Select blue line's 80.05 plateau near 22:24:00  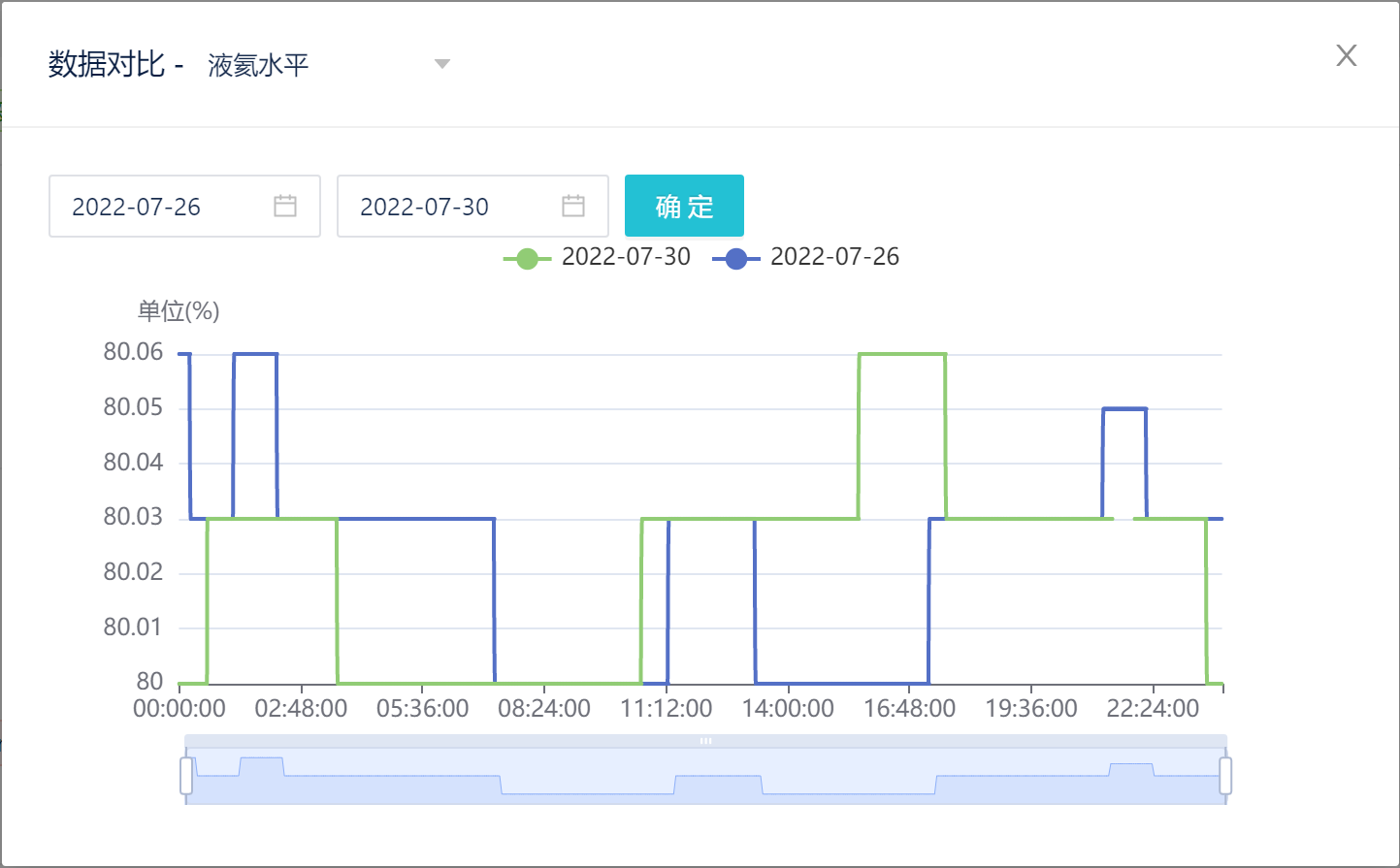(1124, 409)
